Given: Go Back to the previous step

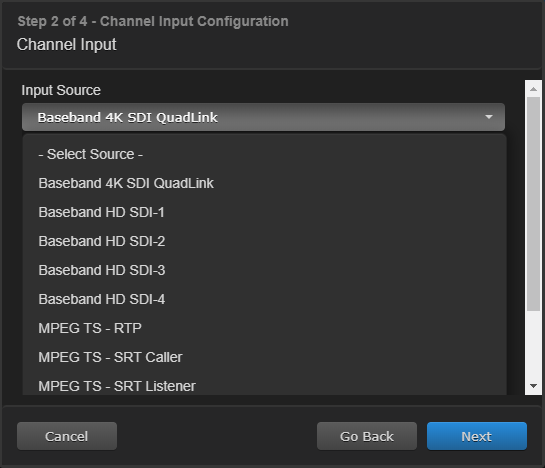Looking at the screenshot, I should pos(367,436).
